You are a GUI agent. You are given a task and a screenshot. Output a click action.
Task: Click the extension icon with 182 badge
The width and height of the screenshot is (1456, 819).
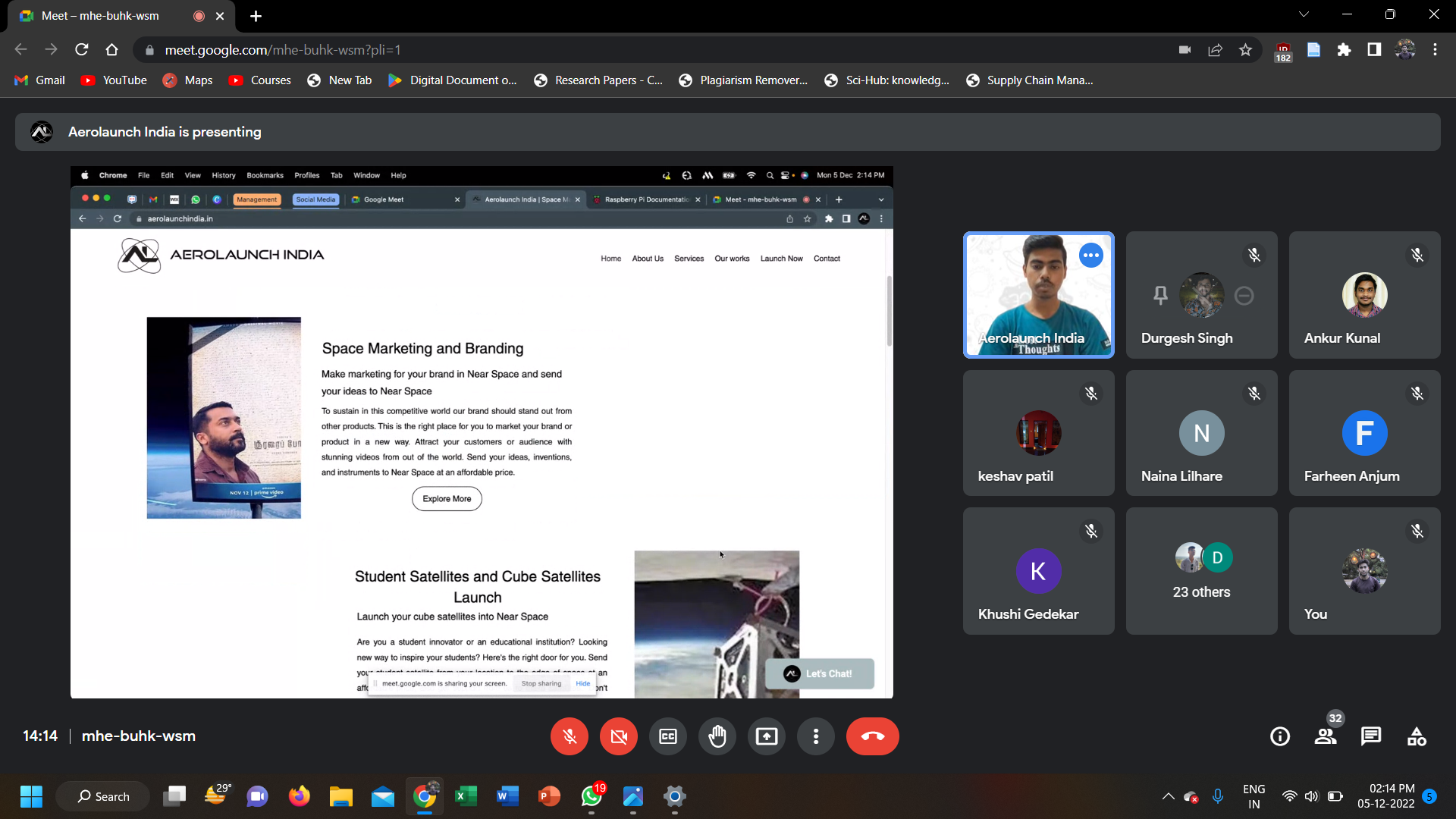pyautogui.click(x=1283, y=51)
